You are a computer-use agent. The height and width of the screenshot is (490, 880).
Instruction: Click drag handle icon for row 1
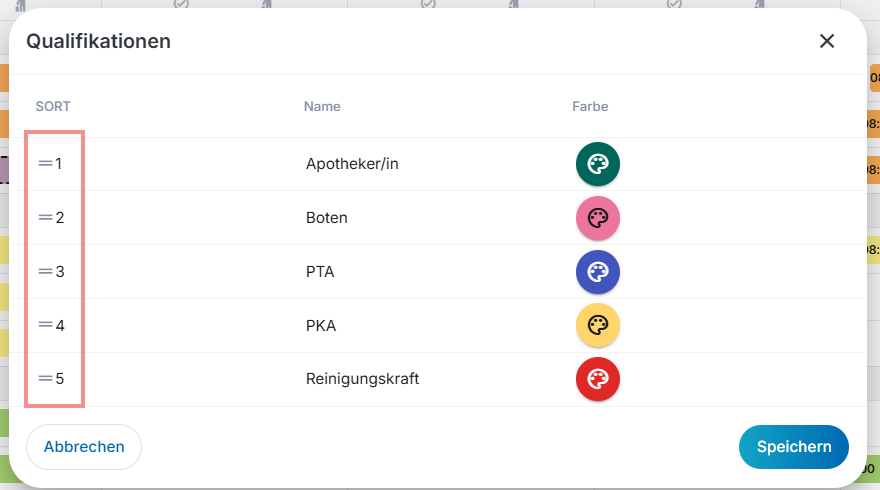45,163
